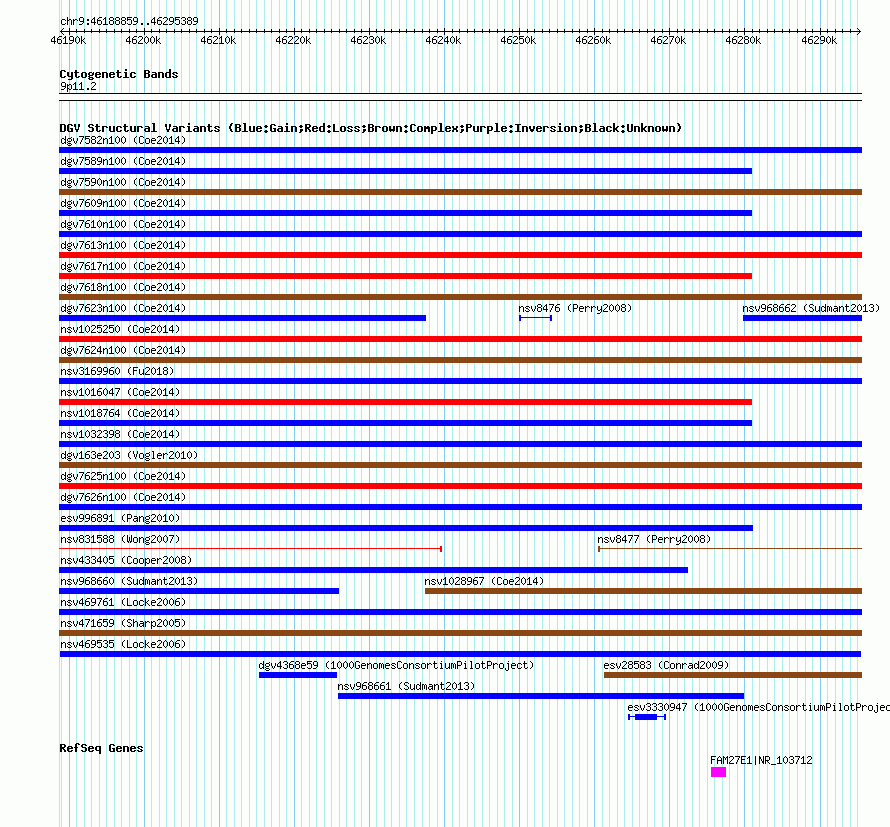This screenshot has height=827, width=890.
Task: Click the dgv7582n100 (Coe2014) variant label
Action: 123,140
